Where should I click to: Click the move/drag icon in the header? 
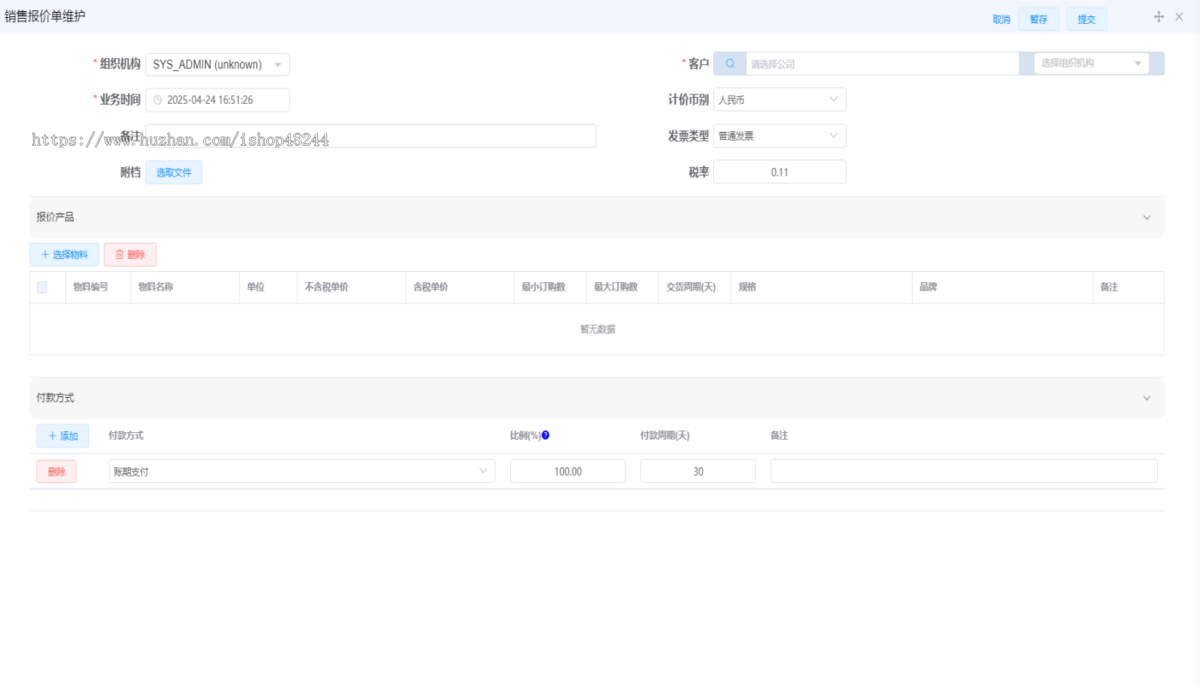1159,17
